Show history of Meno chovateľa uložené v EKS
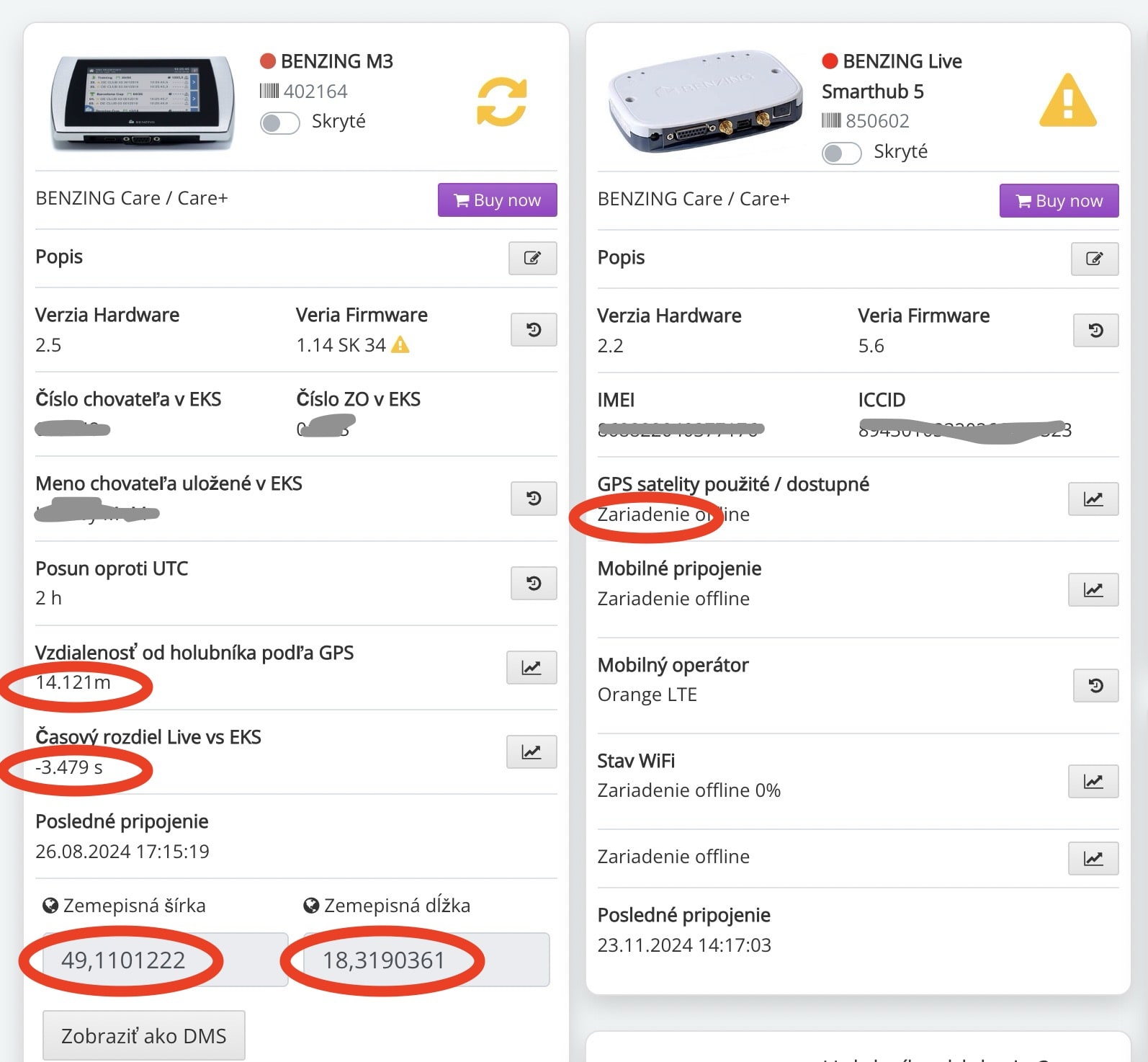Viewport: 1148px width, 1062px height. tap(534, 498)
